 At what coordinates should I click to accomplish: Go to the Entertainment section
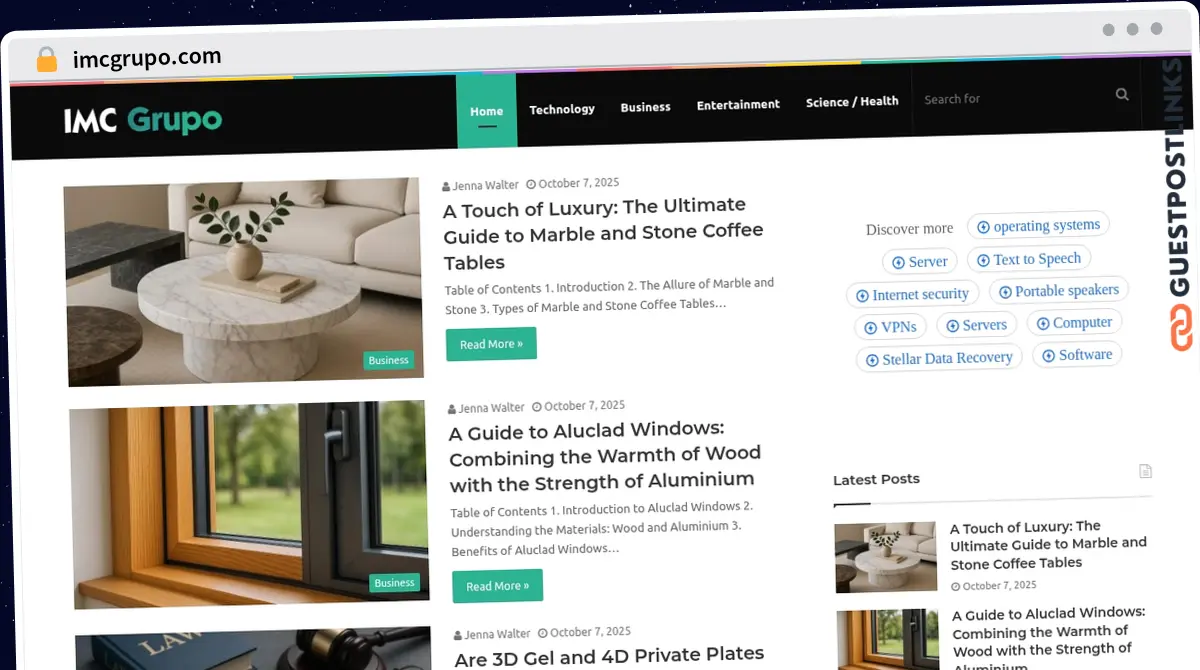(738, 104)
